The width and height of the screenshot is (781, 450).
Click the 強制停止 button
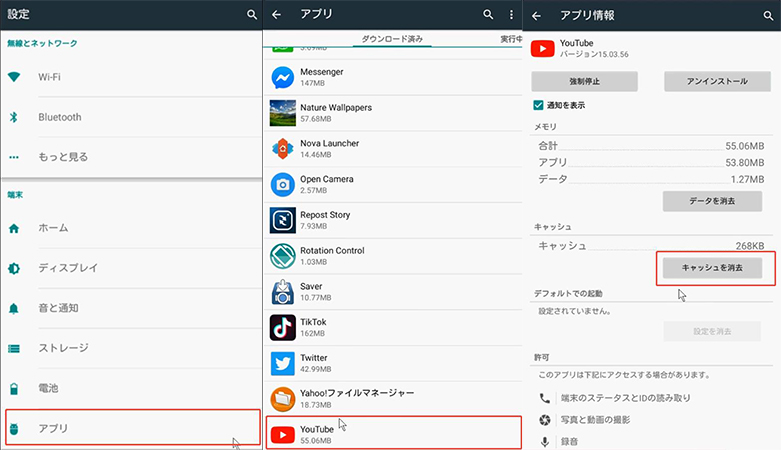coord(584,81)
